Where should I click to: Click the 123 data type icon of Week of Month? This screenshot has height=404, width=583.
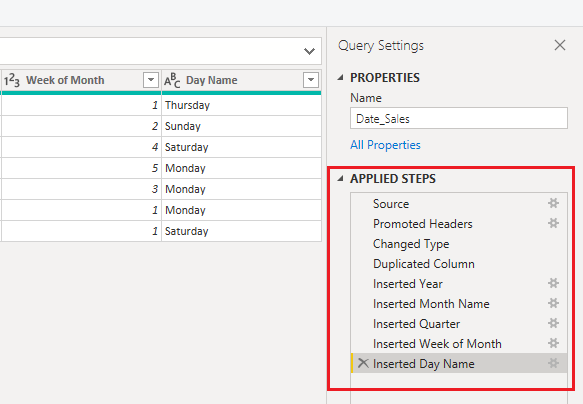click(x=12, y=80)
